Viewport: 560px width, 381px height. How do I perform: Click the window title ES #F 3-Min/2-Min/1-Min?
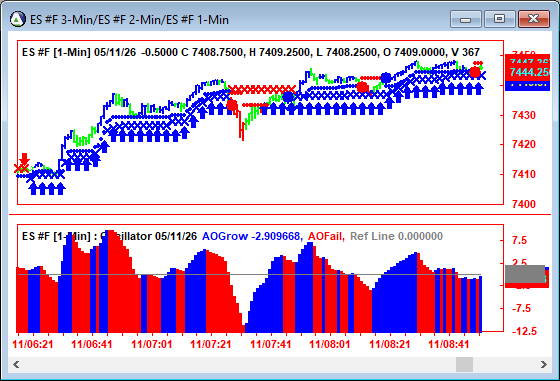coord(129,20)
